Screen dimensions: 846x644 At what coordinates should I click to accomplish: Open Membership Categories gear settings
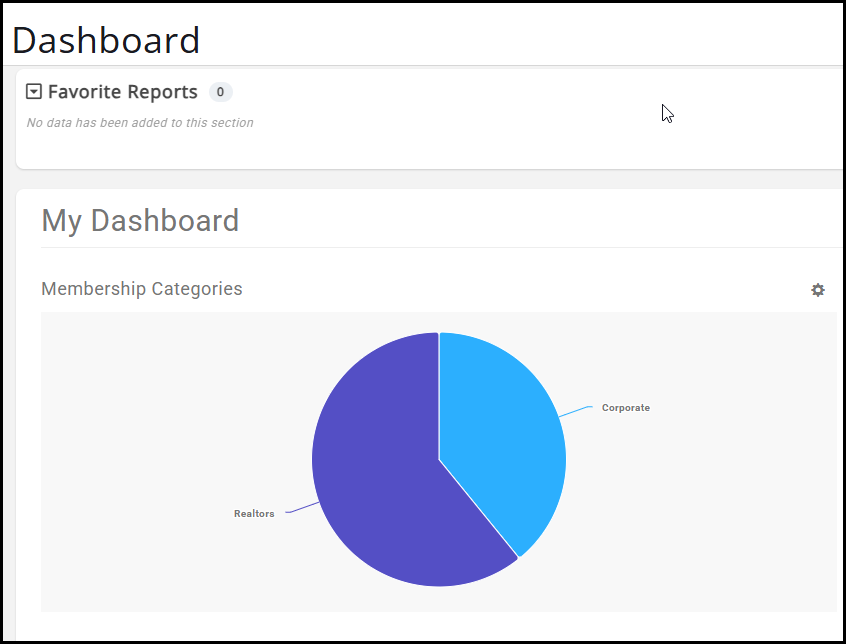point(818,290)
